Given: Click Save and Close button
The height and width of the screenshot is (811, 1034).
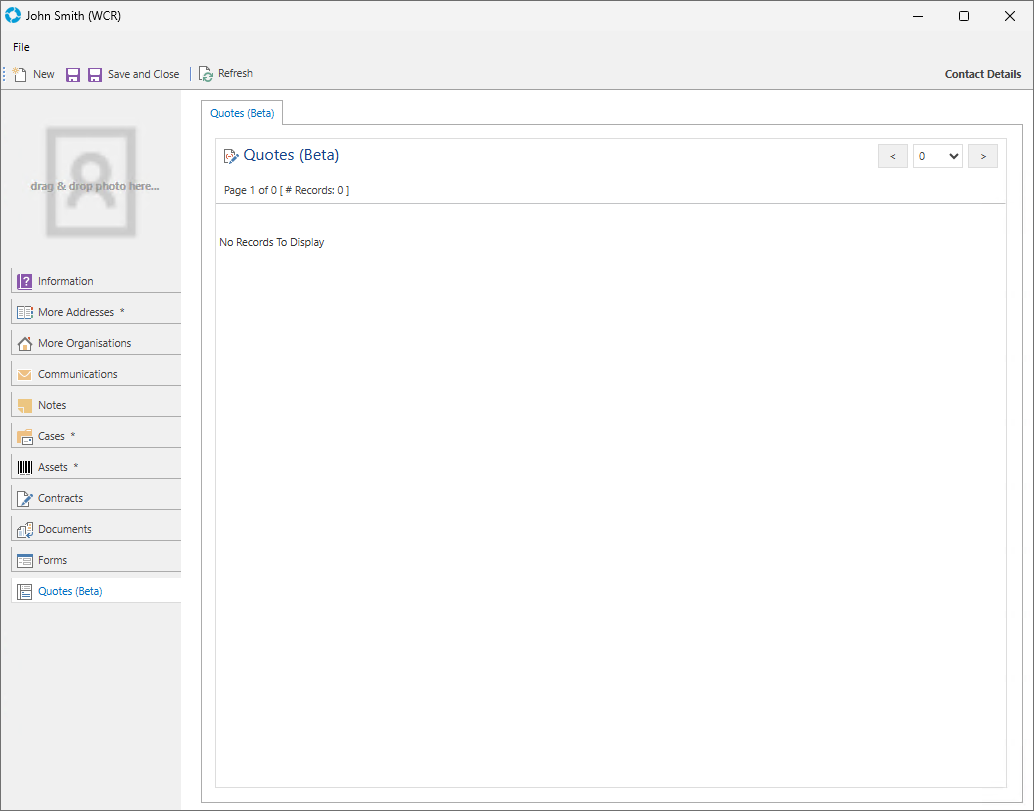Looking at the screenshot, I should 134,74.
